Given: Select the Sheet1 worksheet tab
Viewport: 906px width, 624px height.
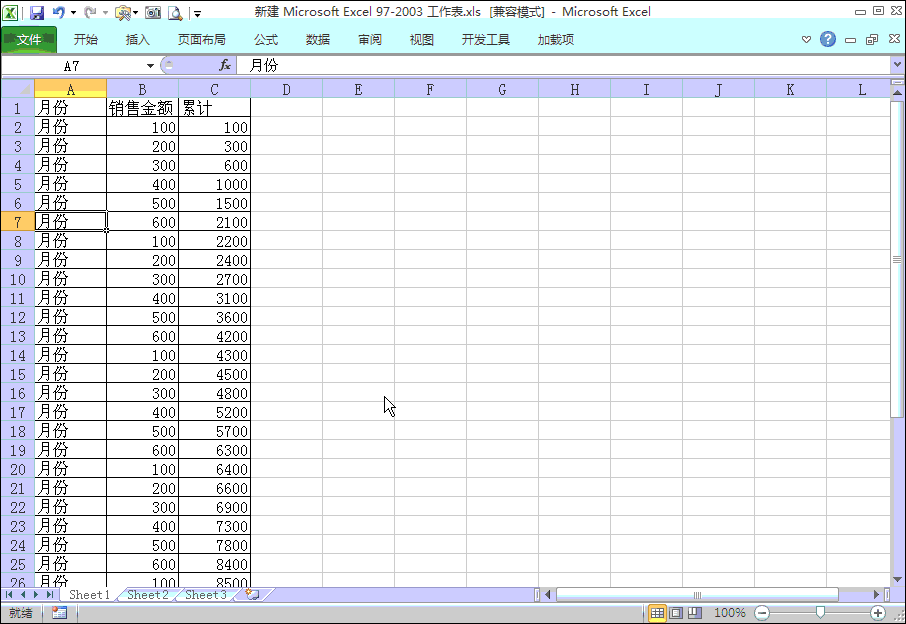Looking at the screenshot, I should click(x=89, y=595).
